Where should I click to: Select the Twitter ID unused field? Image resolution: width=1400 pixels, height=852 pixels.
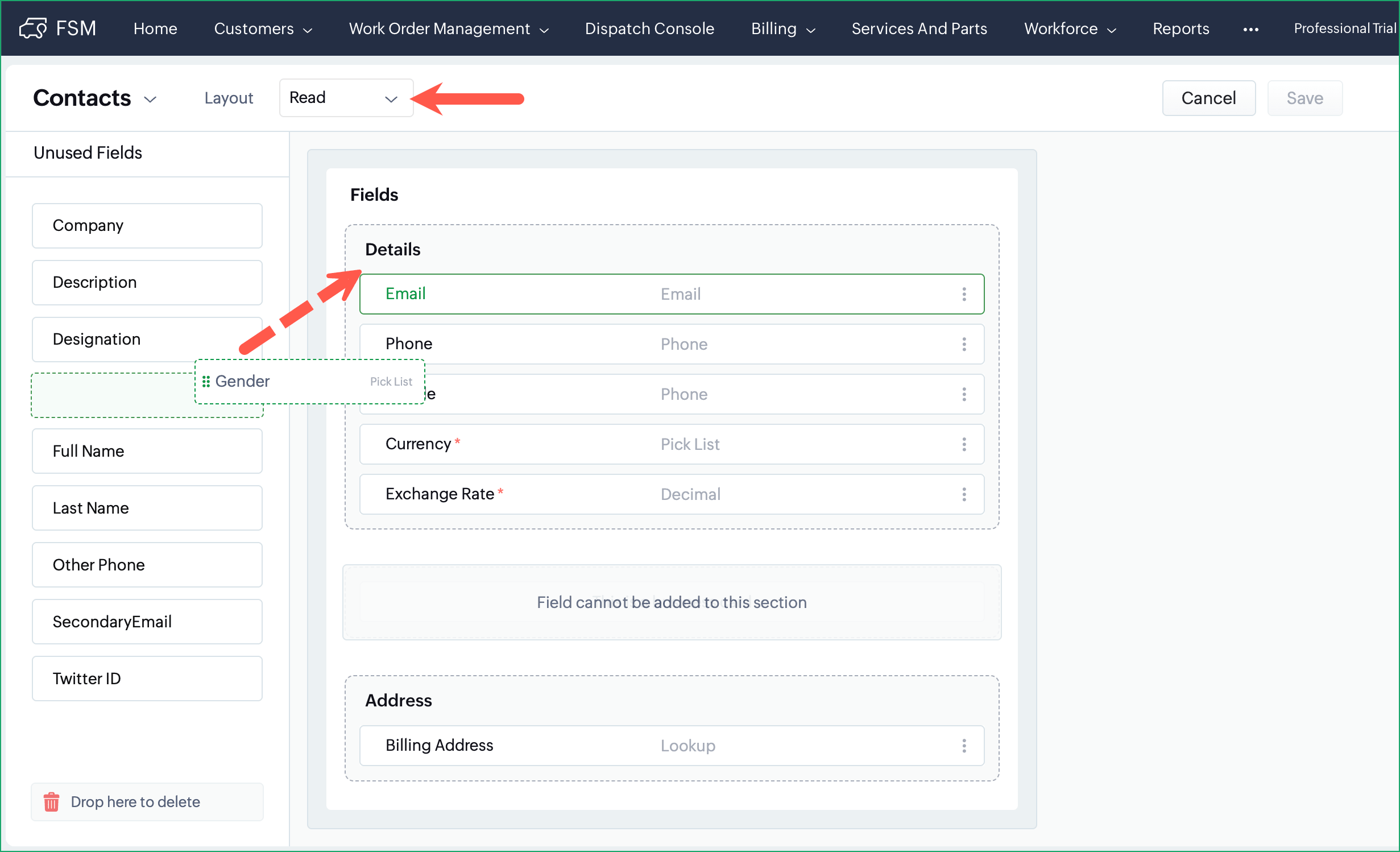click(x=147, y=679)
